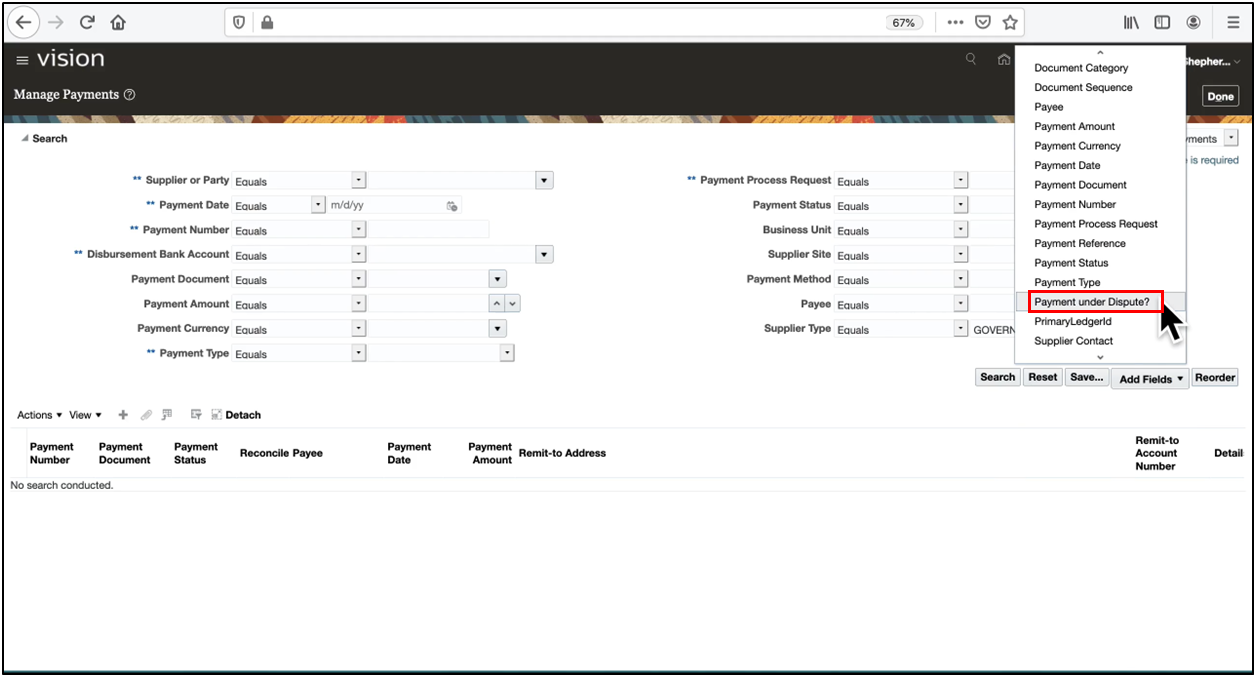1256x676 pixels.
Task: Increase Payment Amount with up arrow
Action: (x=497, y=304)
